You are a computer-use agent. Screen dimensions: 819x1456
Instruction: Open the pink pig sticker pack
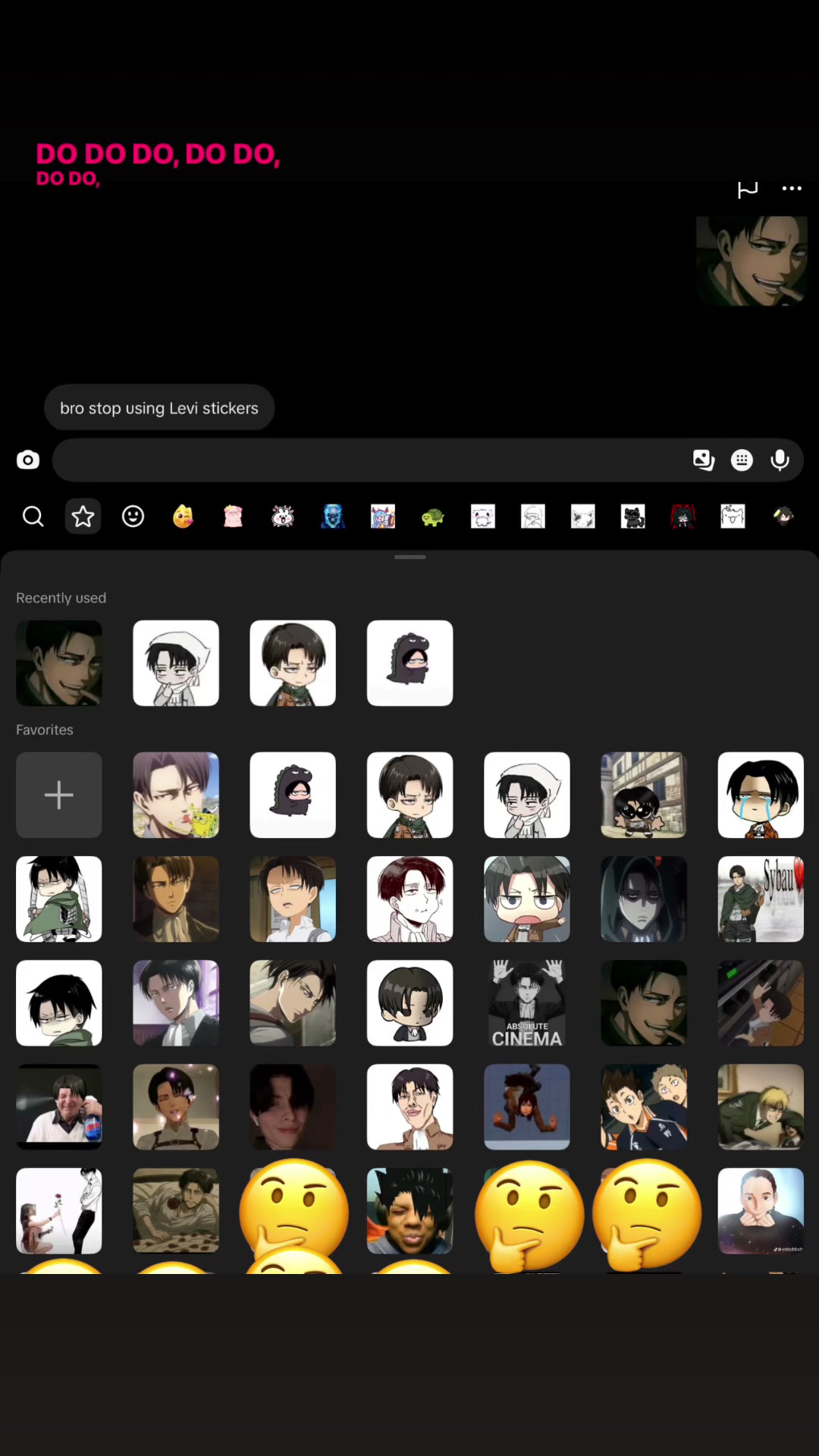pos(233,516)
